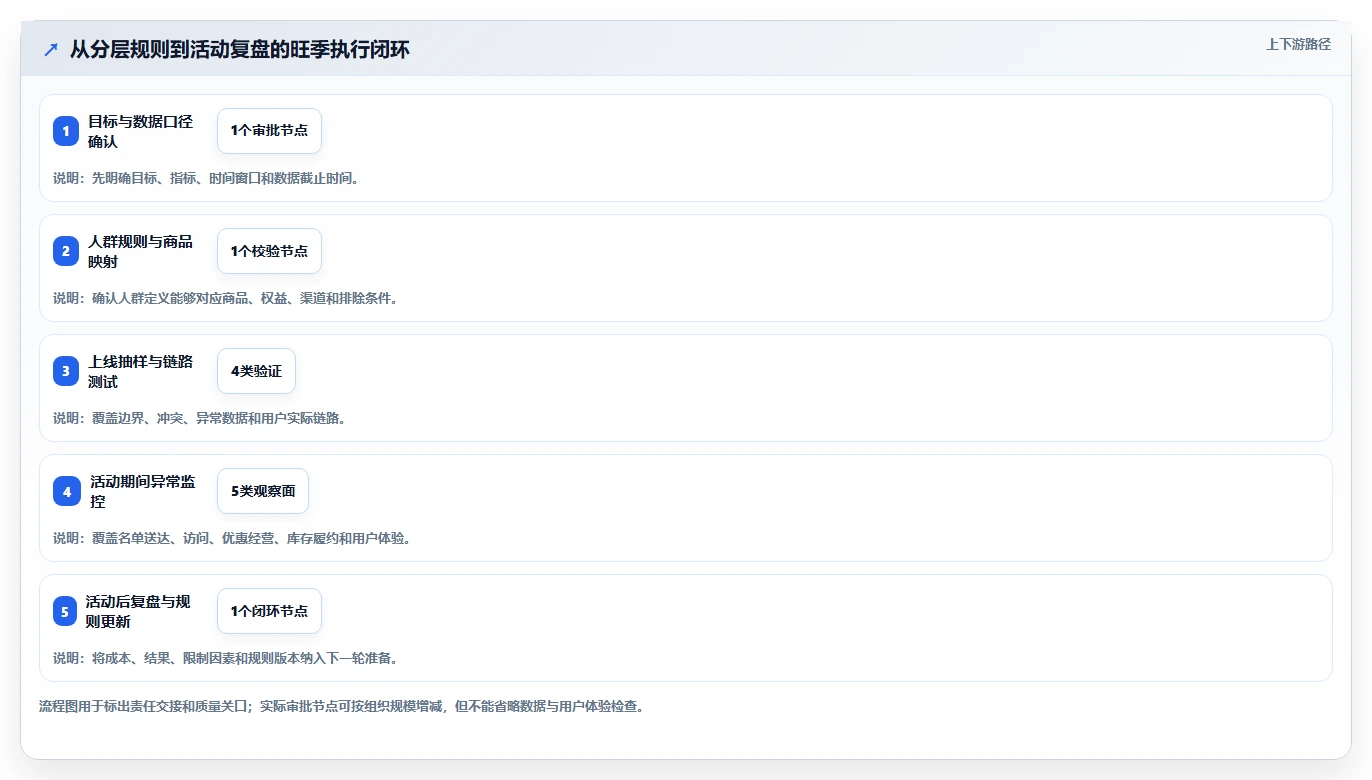The image size is (1372, 780).
Task: Click description 先明确目标、指标、时间窗口
Action: [x=206, y=178]
